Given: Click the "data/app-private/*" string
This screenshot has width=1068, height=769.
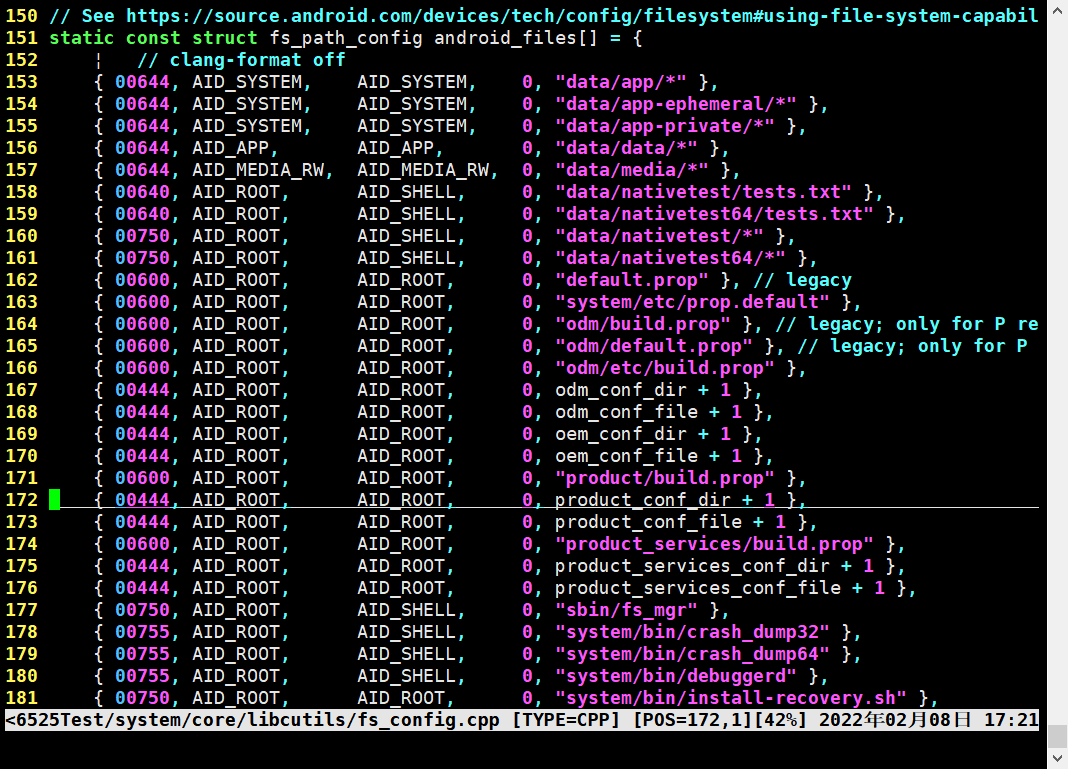Looking at the screenshot, I should [665, 125].
